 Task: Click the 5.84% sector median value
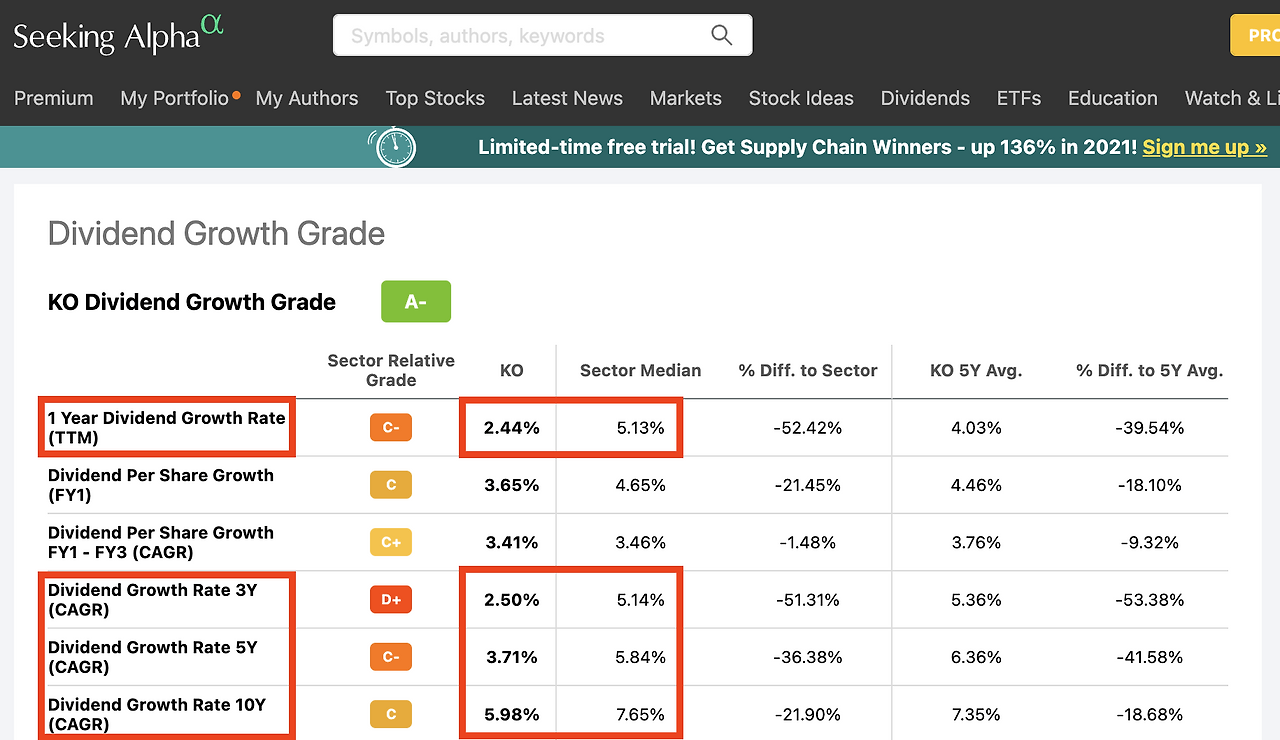point(641,657)
